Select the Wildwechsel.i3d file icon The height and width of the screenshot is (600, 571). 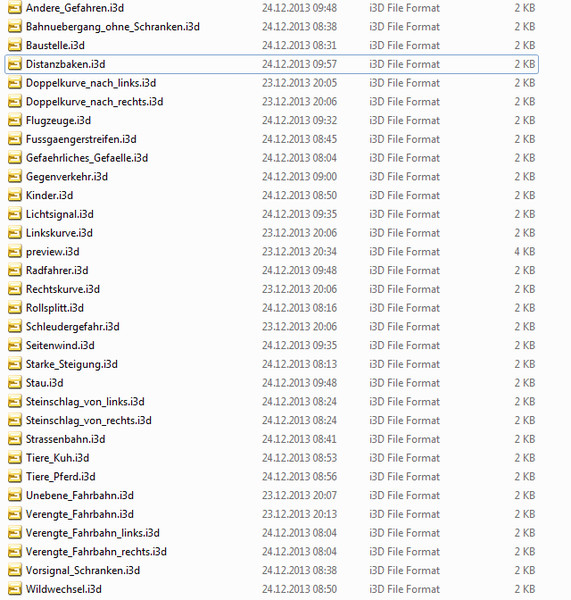tap(15, 589)
